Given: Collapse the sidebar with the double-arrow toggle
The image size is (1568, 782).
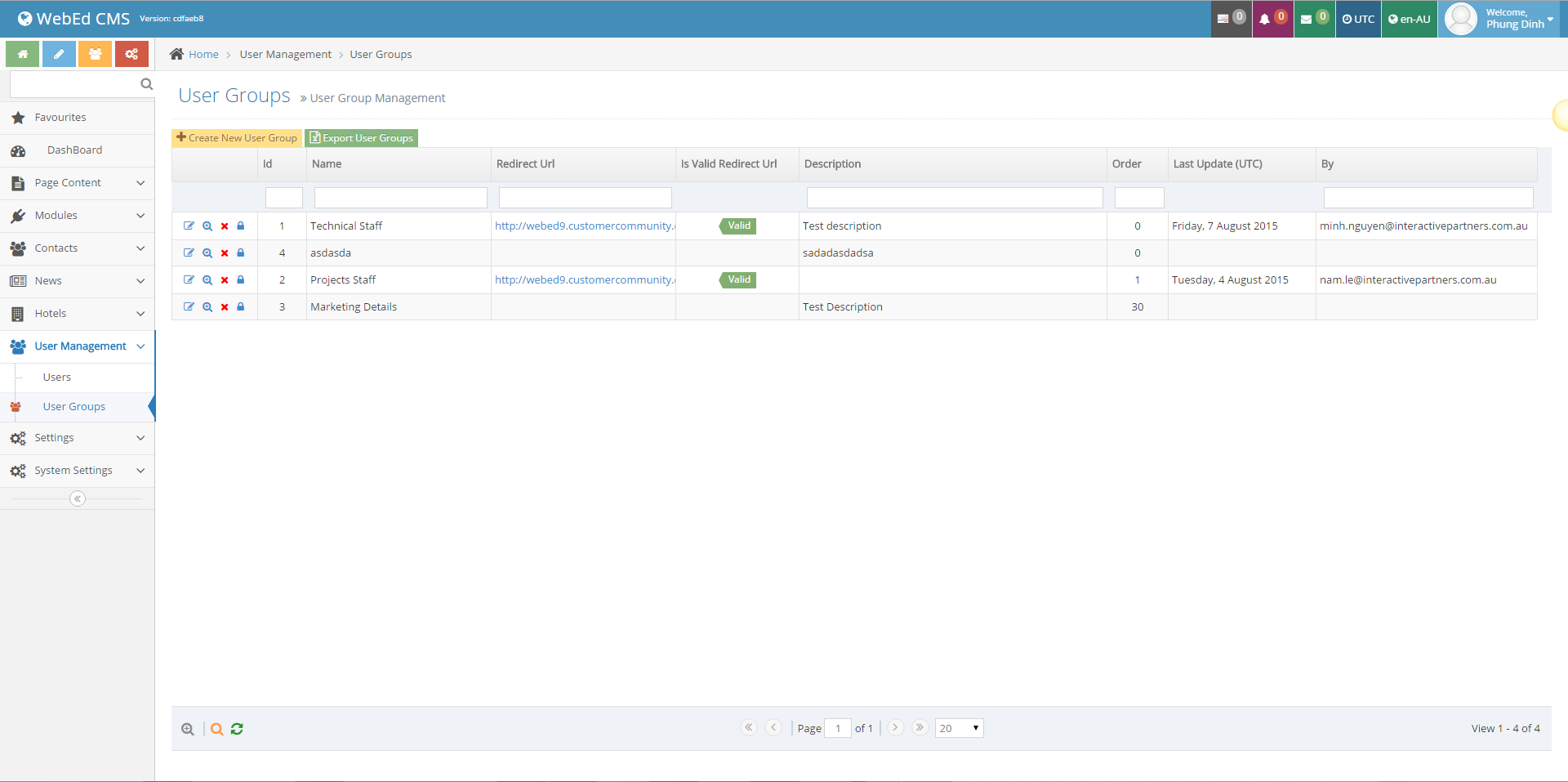Looking at the screenshot, I should coord(78,498).
